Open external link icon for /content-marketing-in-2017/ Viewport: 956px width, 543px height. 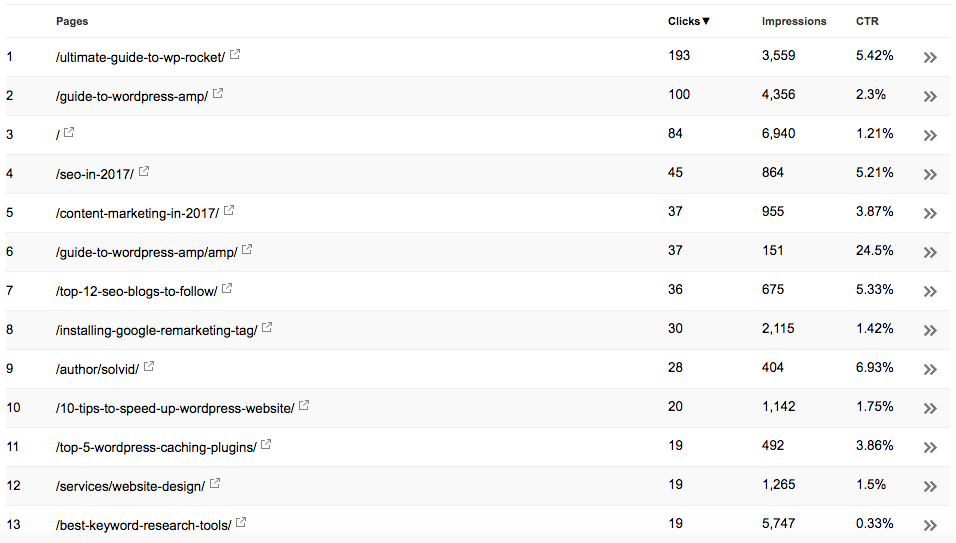pos(229,211)
